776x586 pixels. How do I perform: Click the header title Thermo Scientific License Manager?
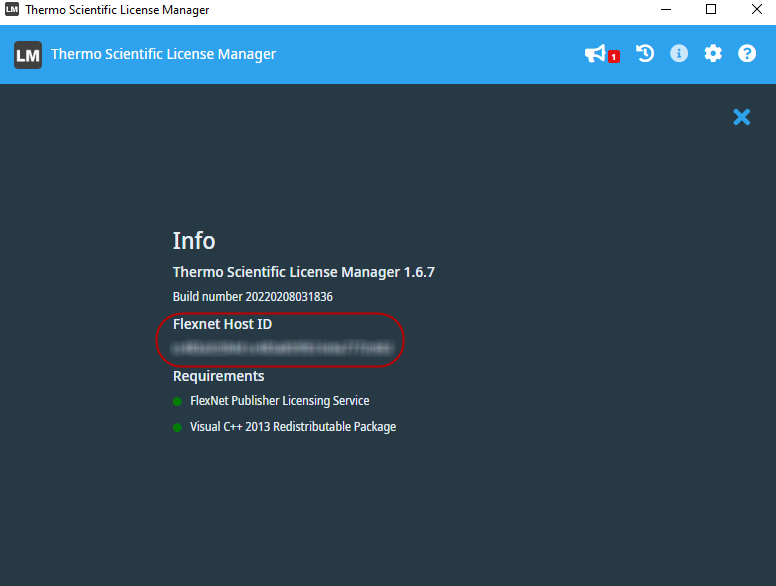click(163, 55)
